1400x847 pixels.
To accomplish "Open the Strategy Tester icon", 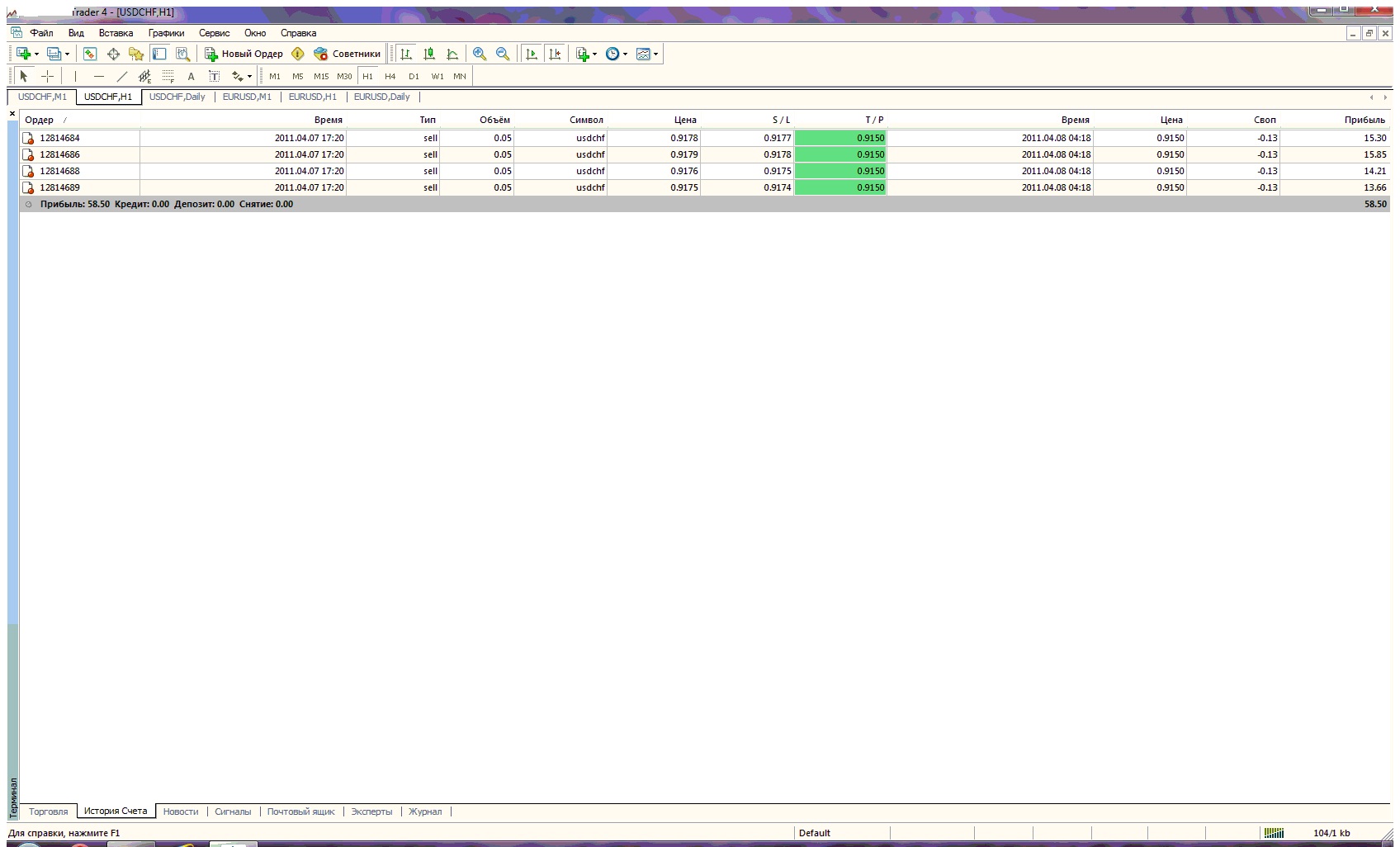I will pyautogui.click(x=182, y=54).
